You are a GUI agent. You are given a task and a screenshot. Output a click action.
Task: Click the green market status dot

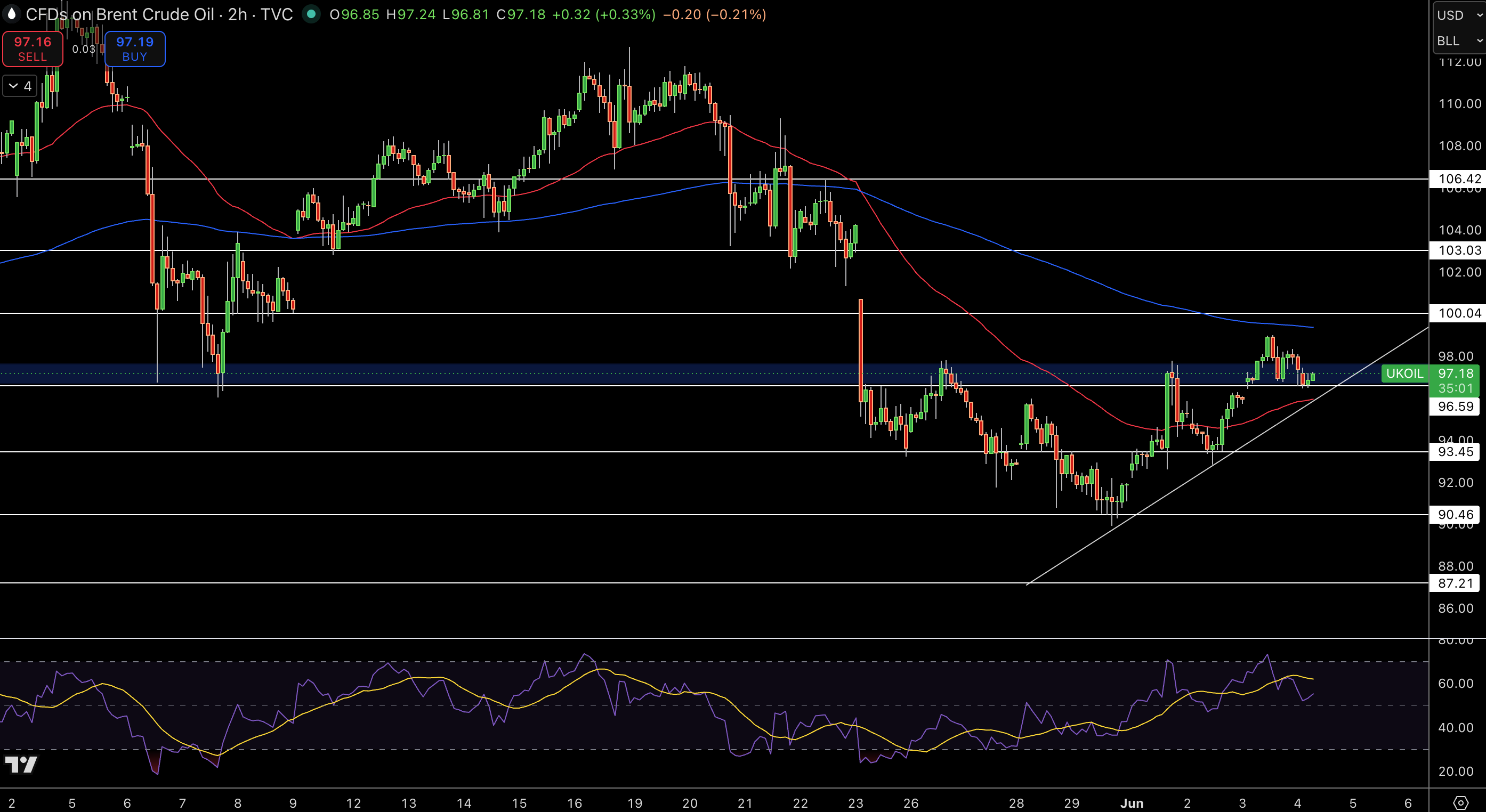[311, 14]
